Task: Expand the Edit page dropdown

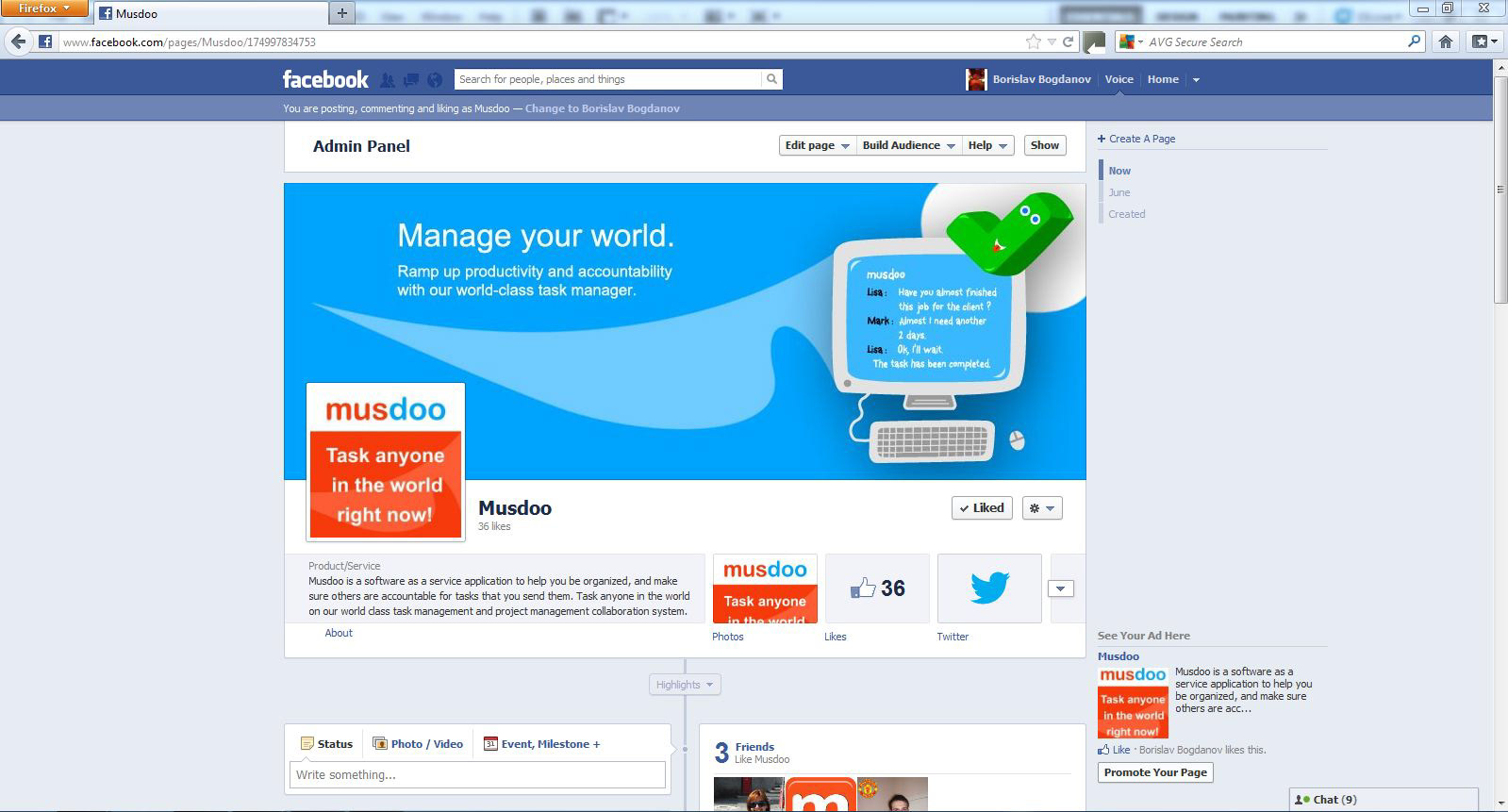Action: (x=817, y=145)
